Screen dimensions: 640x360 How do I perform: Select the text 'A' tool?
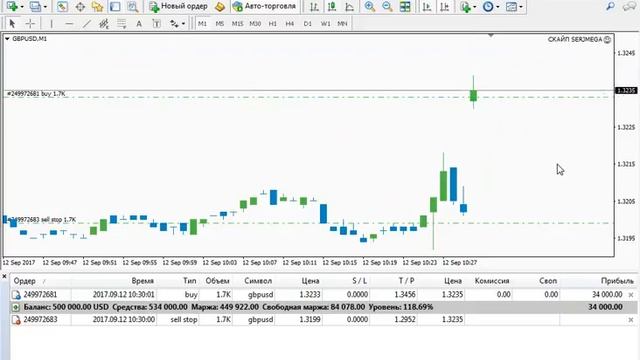coord(139,24)
